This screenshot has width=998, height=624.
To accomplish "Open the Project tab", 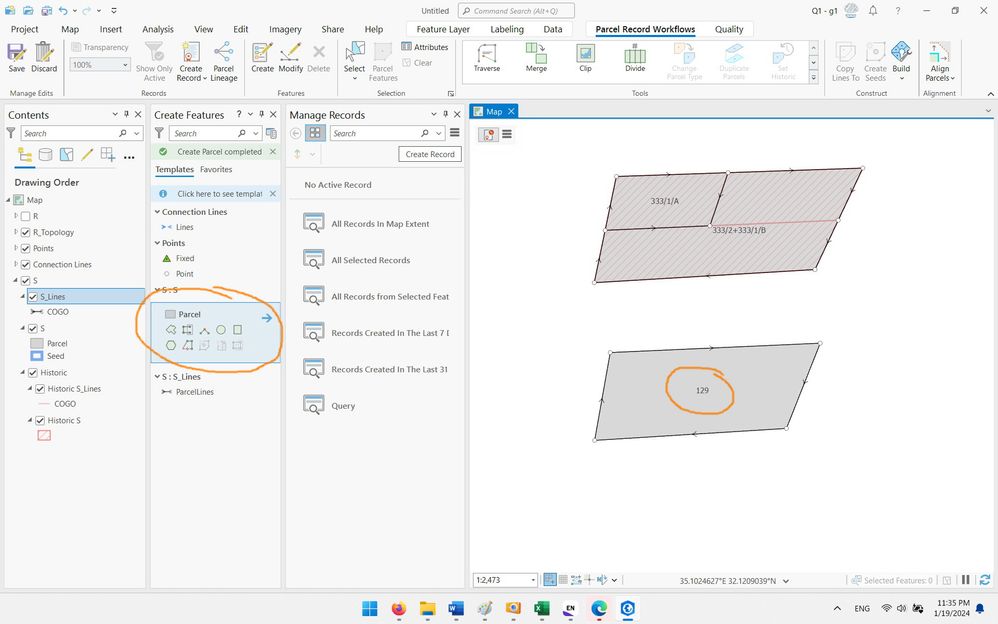I will pyautogui.click(x=25, y=29).
